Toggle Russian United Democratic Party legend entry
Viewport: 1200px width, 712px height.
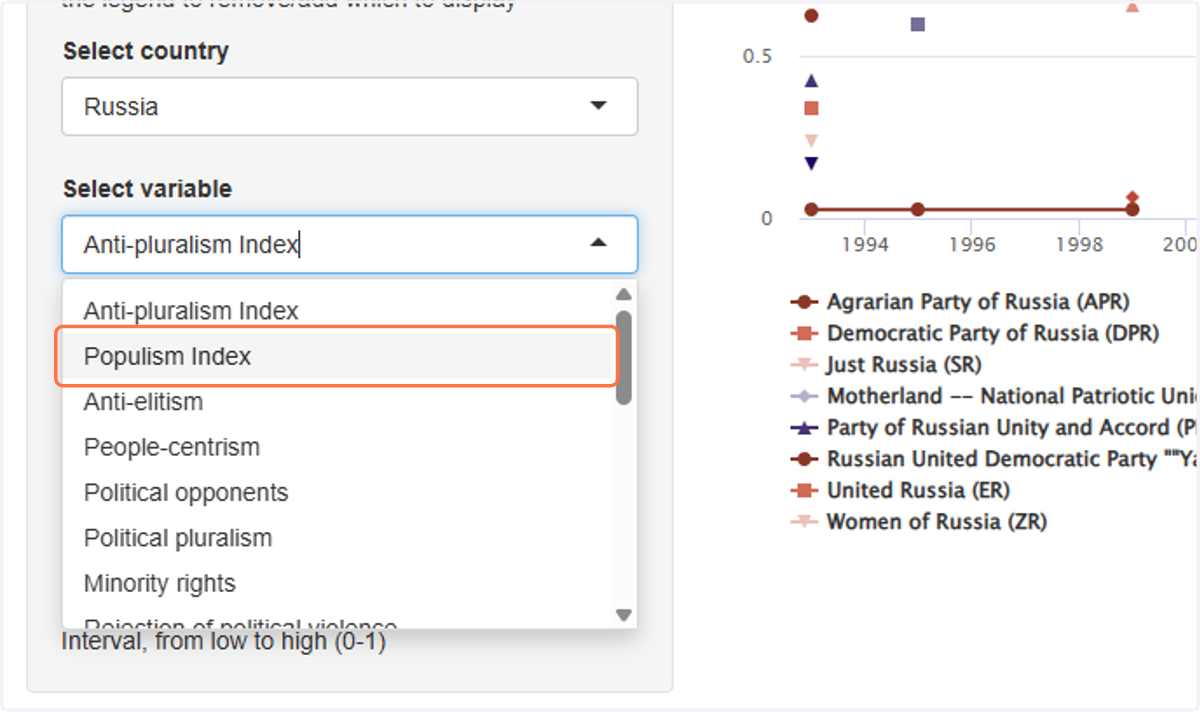[995, 459]
